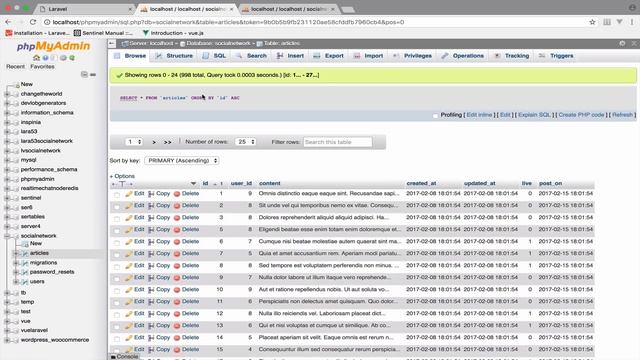
Task: Sort by the user_id column header
Action: coord(241,183)
